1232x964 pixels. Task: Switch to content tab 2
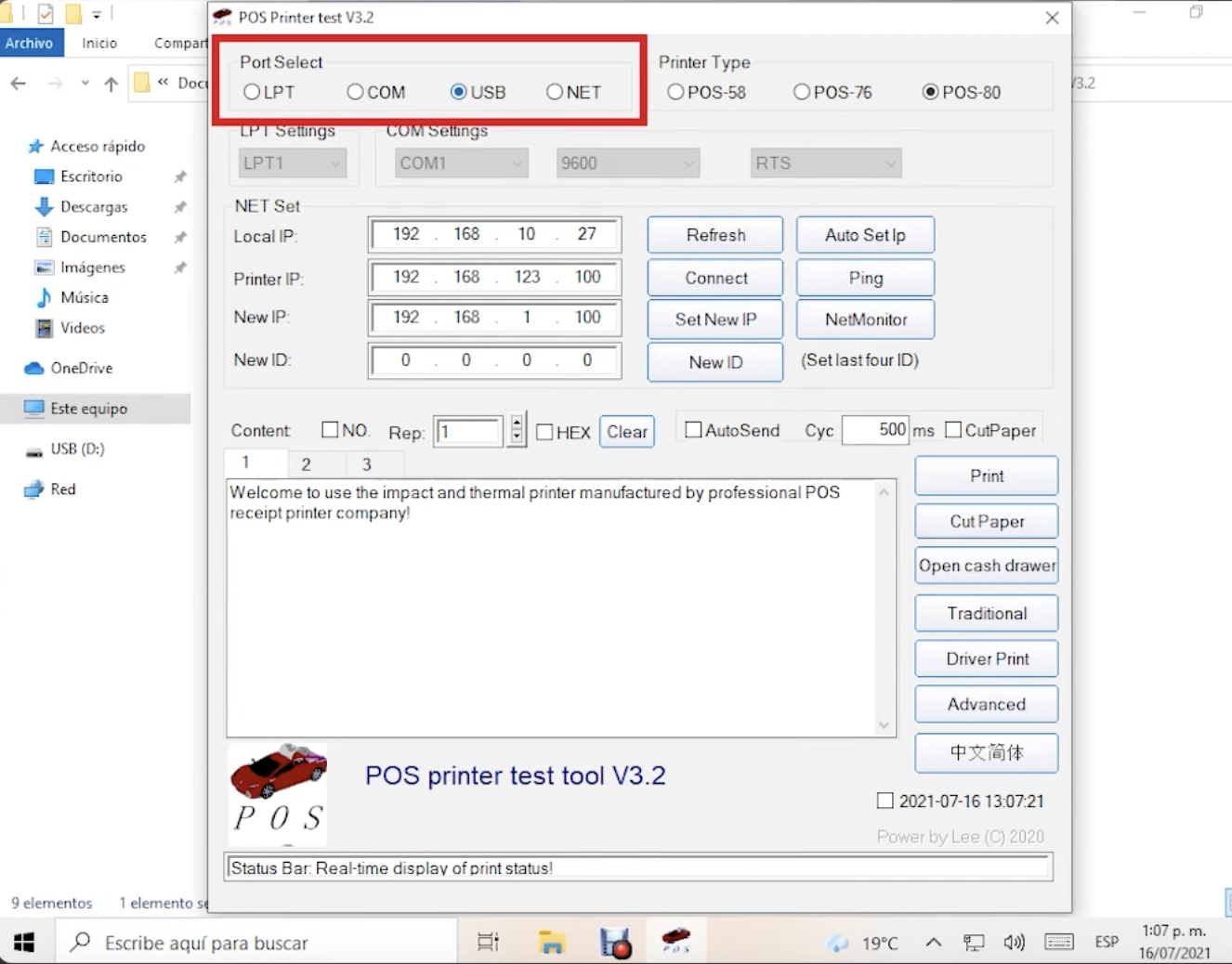(306, 464)
